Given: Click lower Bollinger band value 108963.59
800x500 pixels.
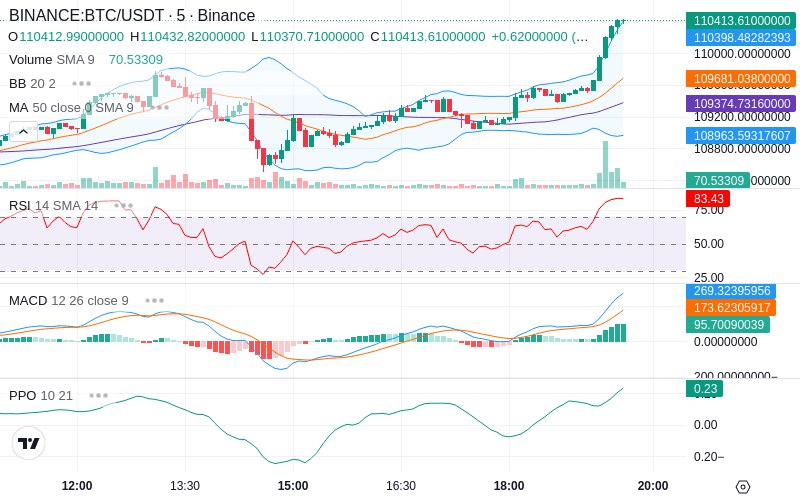Looking at the screenshot, I should tap(741, 136).
